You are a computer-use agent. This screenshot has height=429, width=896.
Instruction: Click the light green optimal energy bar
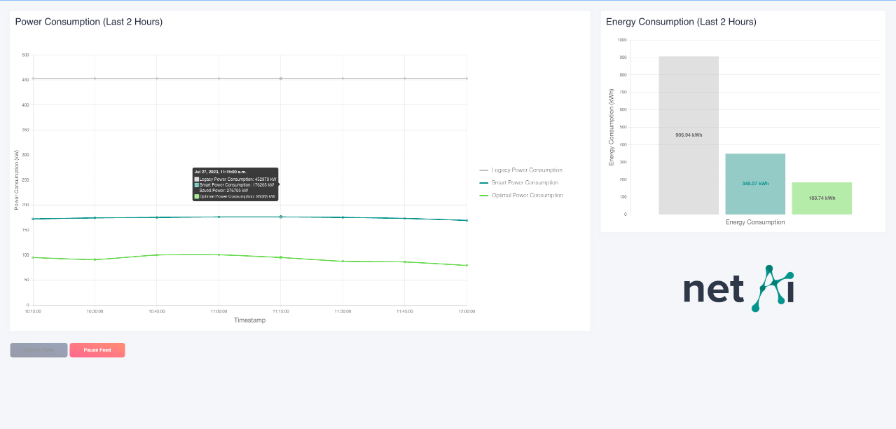click(821, 198)
